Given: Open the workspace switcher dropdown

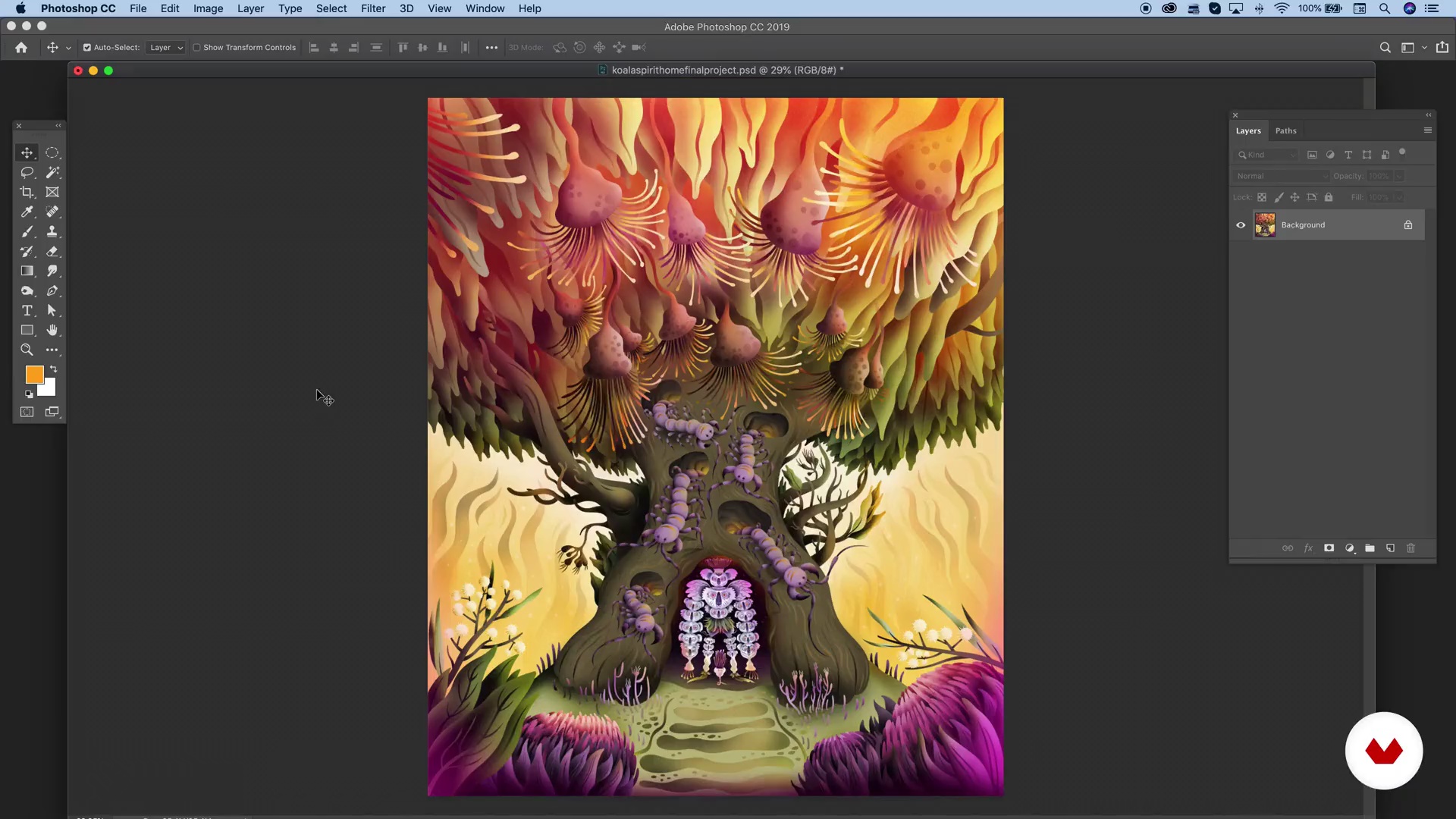Looking at the screenshot, I should (x=1414, y=47).
